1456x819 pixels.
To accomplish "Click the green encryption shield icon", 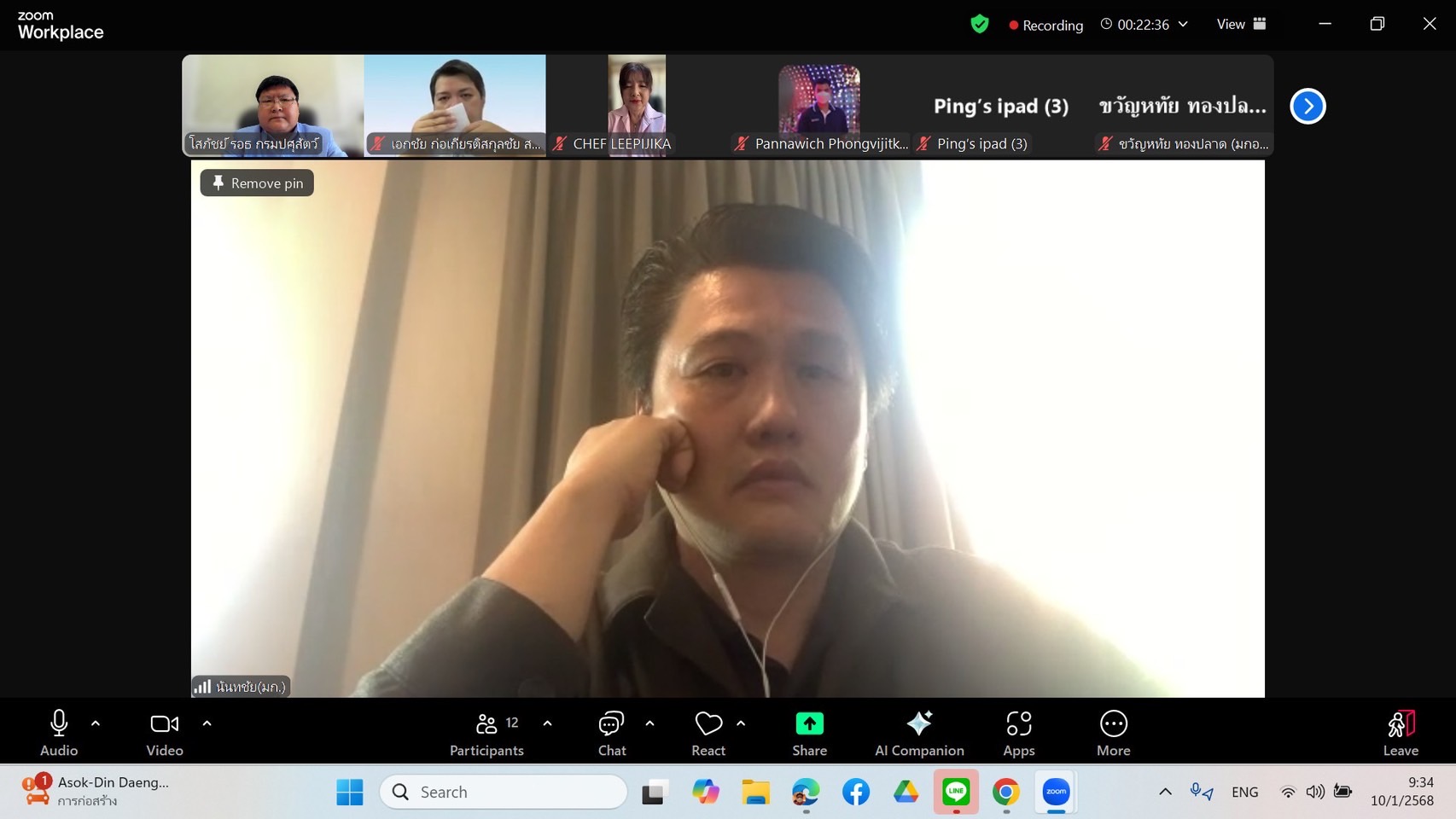I will pos(980,24).
